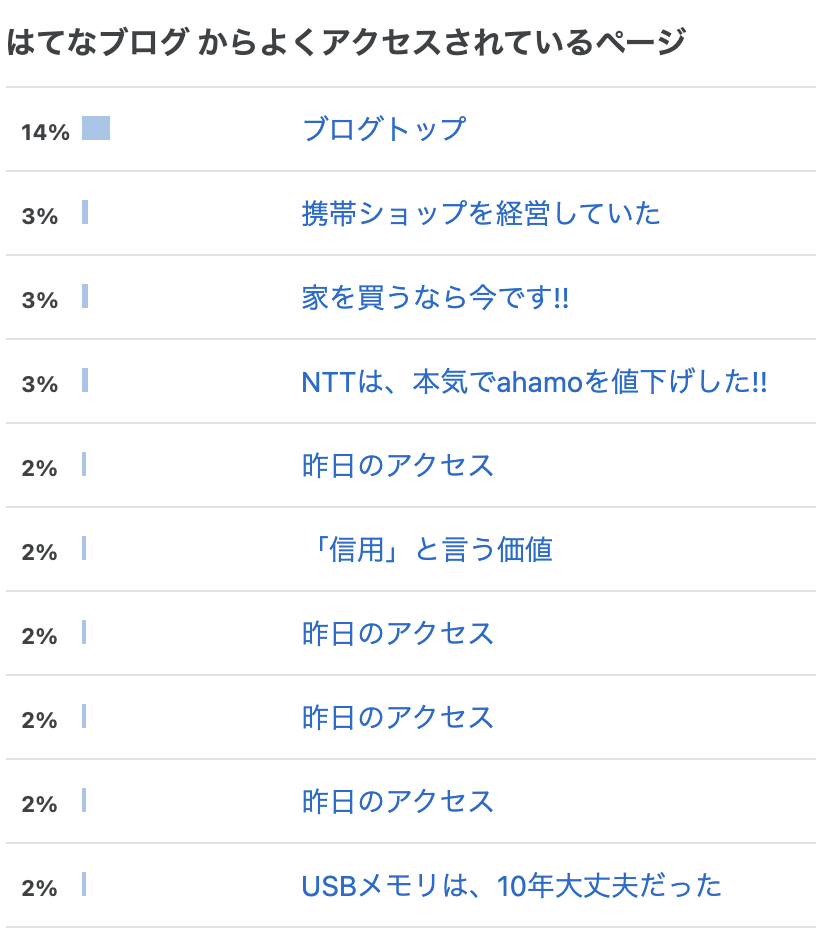Open NTTは、本気でahamoを値下げした!! article
This screenshot has height=930, width=816.
[534, 382]
